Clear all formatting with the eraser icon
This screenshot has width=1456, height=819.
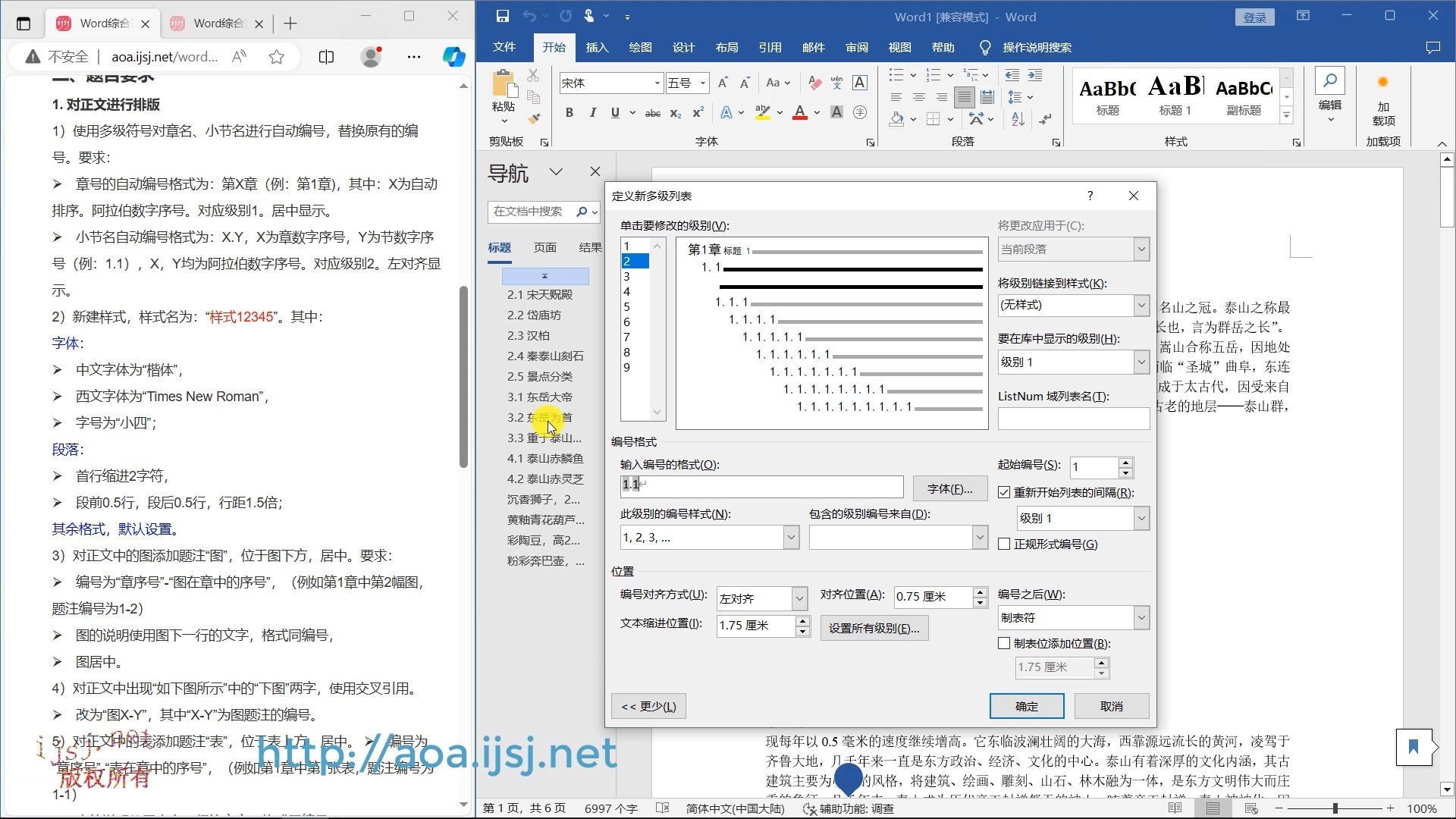(x=814, y=83)
